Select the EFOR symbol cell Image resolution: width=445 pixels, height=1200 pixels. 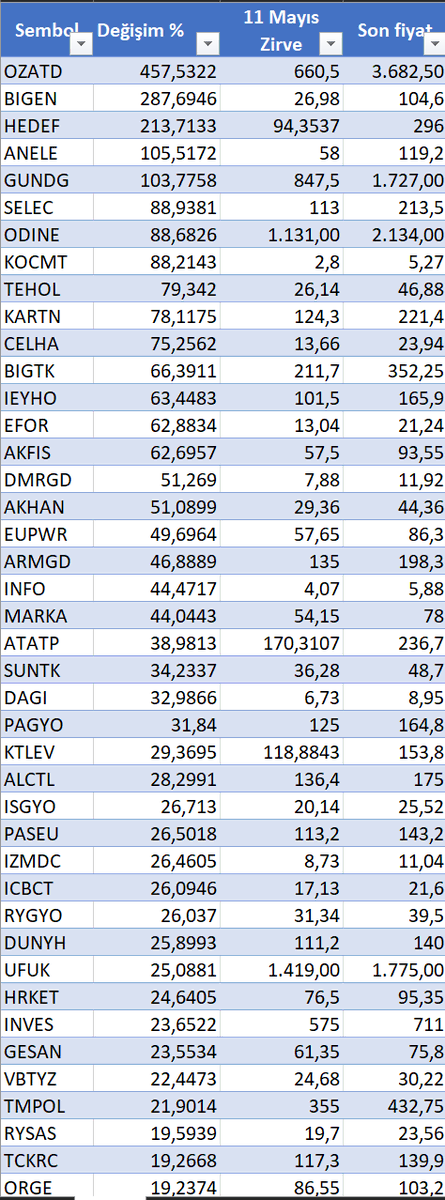pyautogui.click(x=47, y=426)
